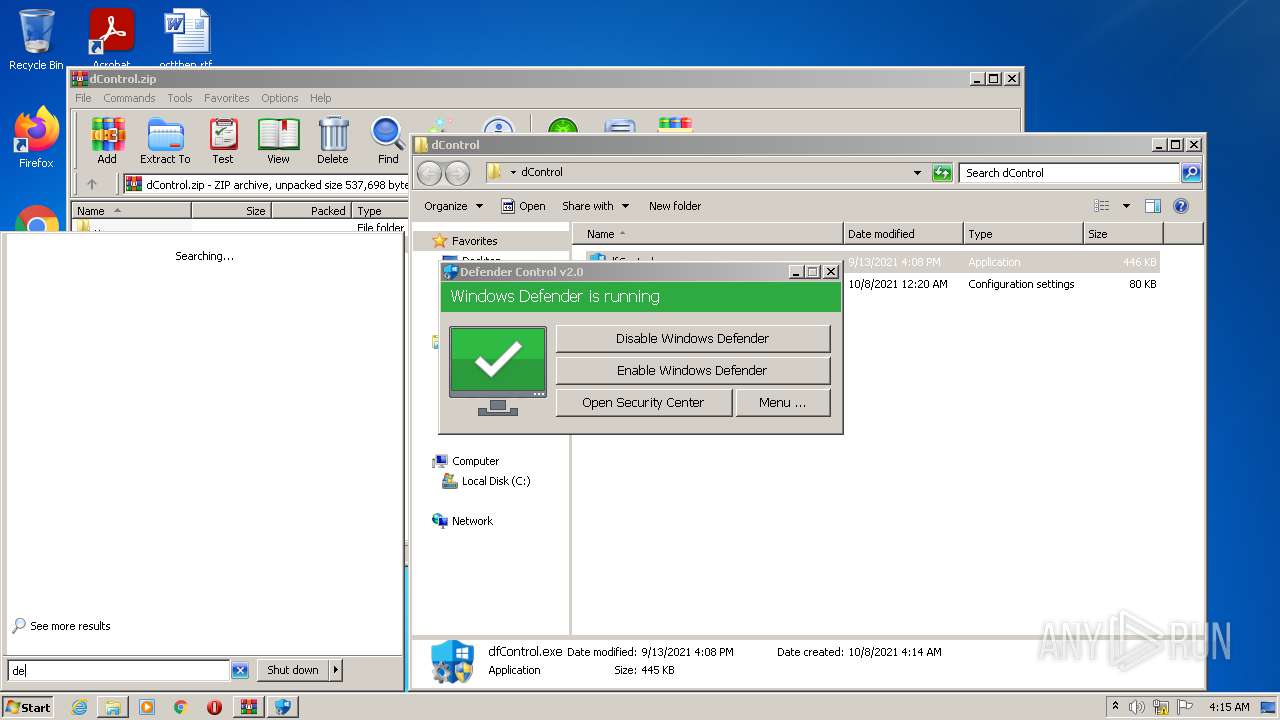The image size is (1280, 720).
Task: Open Tools menu in WinRAR
Action: pos(180,98)
